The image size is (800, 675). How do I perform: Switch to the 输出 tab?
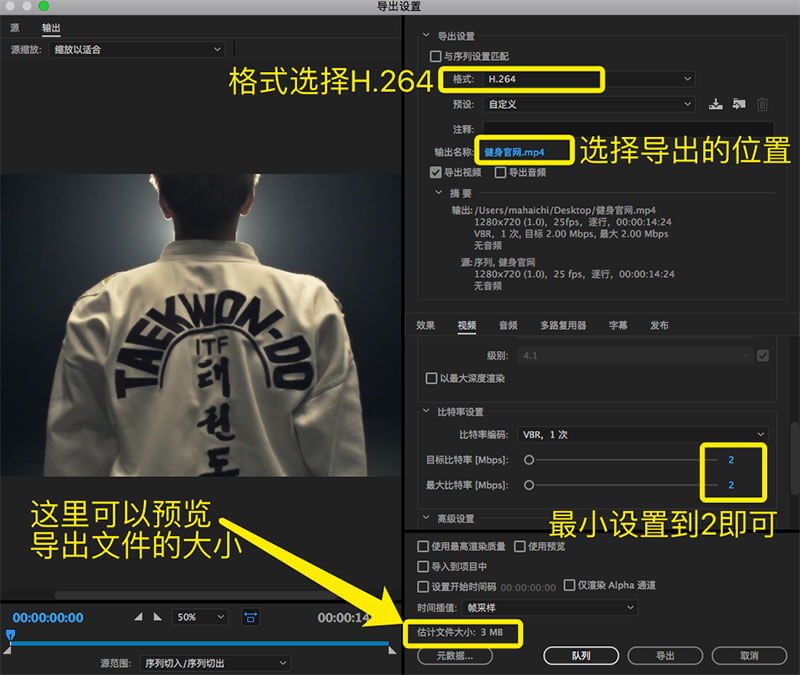click(51, 28)
